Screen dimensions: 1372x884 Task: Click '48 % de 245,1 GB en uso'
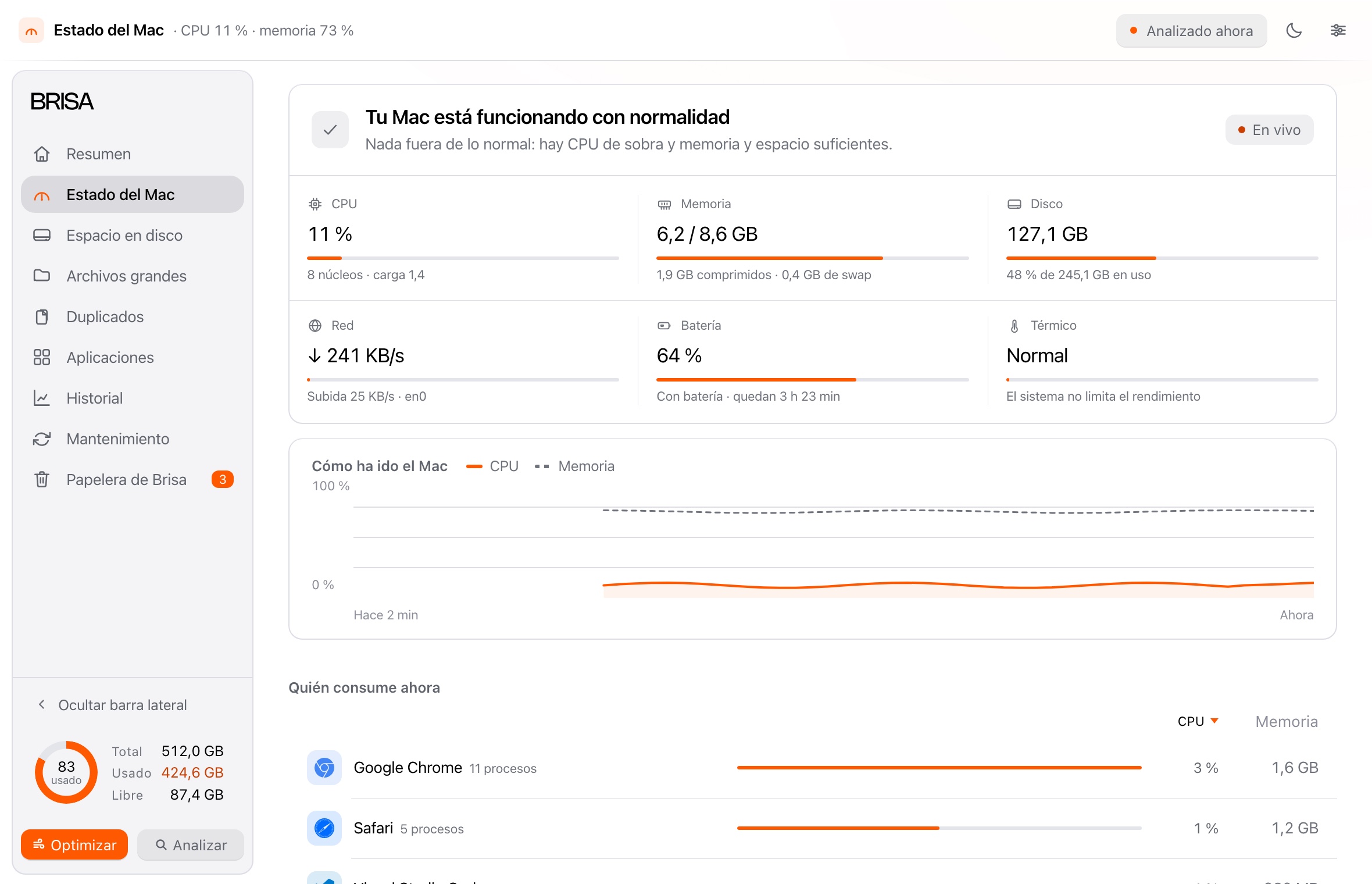coord(1078,275)
